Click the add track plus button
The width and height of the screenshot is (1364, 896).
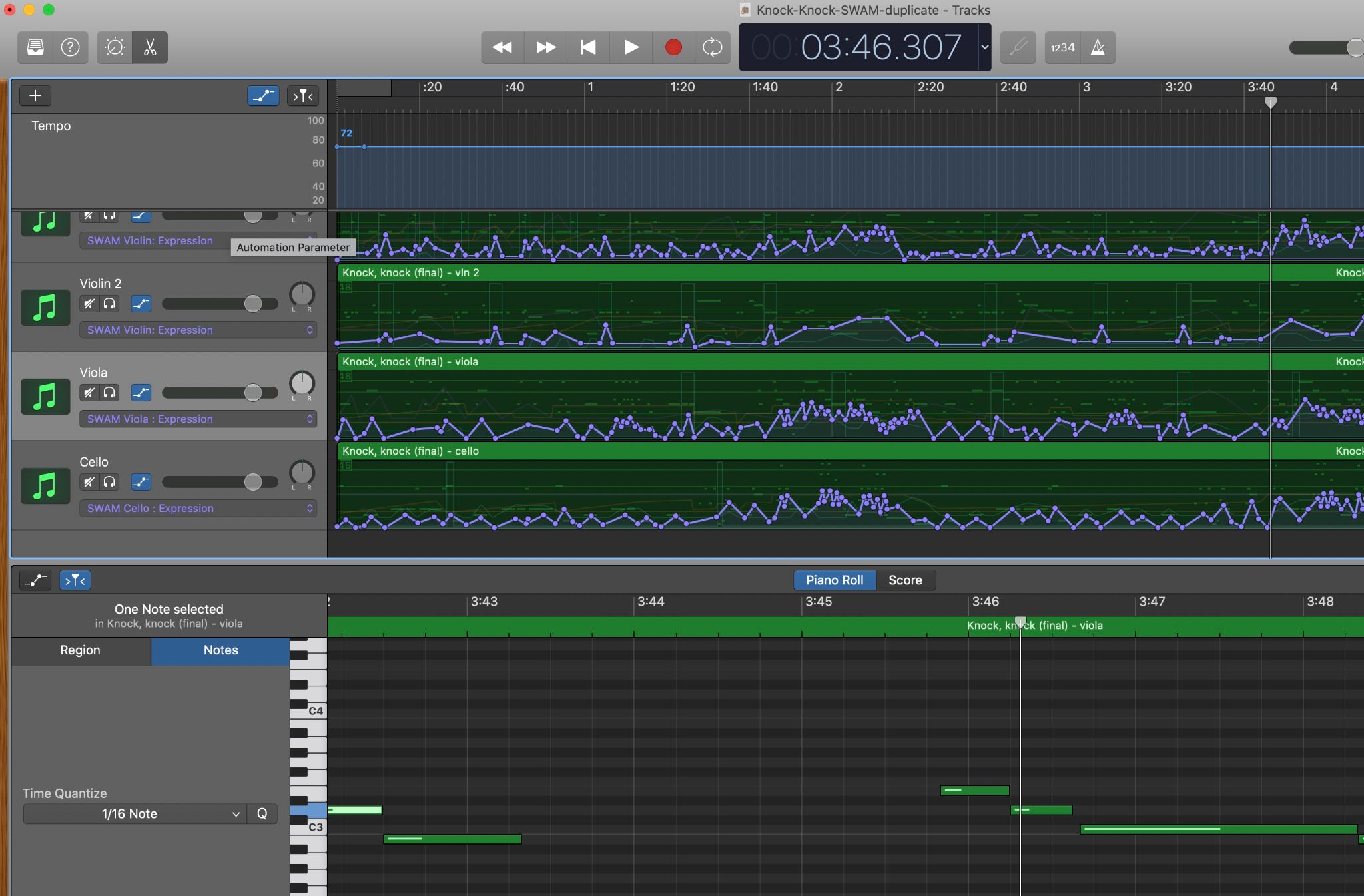point(35,96)
